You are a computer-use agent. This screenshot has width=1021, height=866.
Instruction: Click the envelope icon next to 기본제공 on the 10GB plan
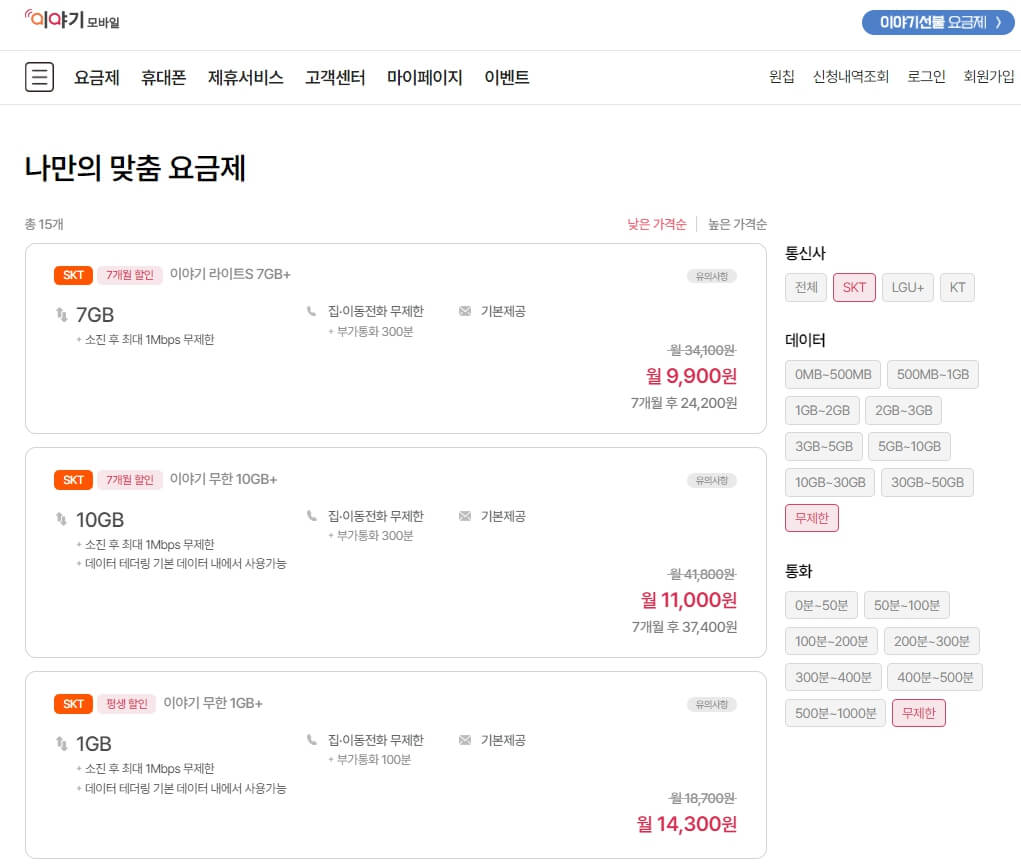tap(466, 516)
